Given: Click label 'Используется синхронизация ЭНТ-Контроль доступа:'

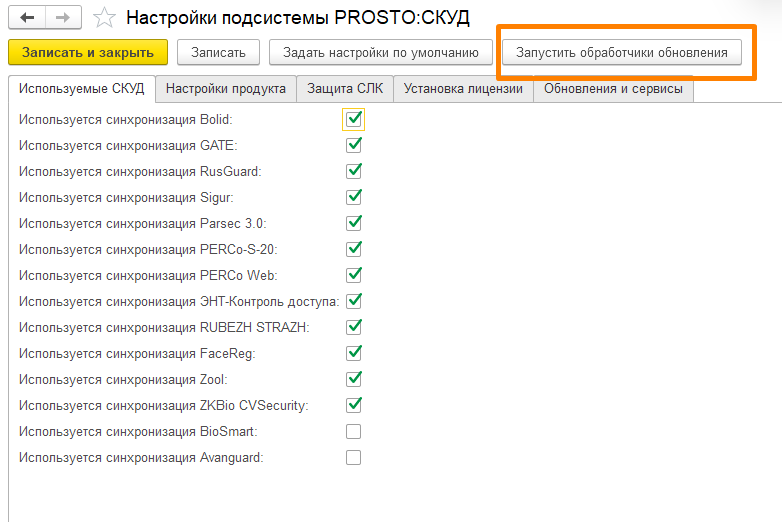Looking at the screenshot, I should 179,301.
